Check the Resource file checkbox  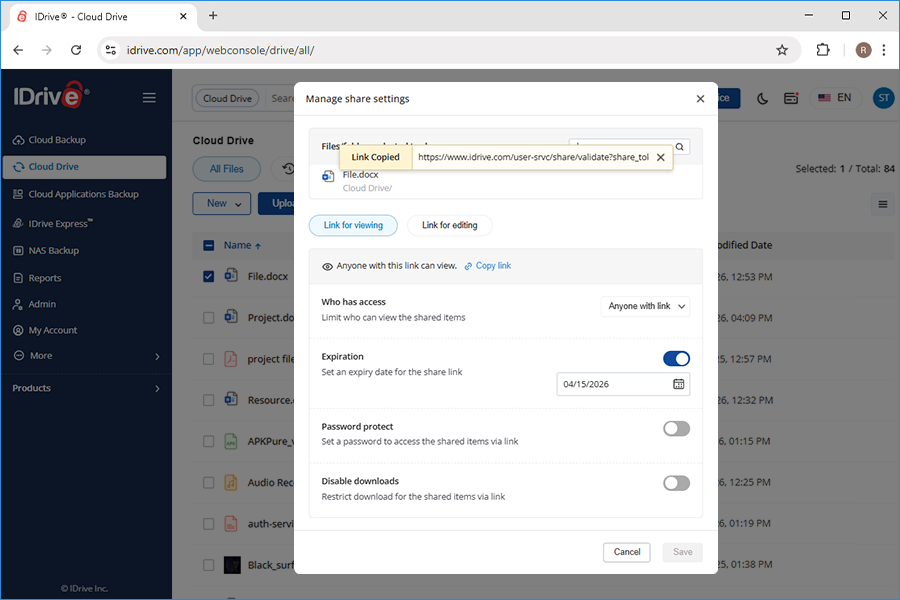208,400
